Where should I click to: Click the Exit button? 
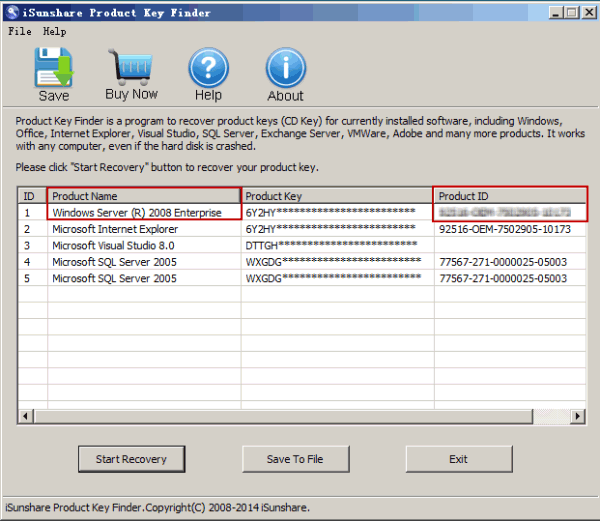(459, 459)
